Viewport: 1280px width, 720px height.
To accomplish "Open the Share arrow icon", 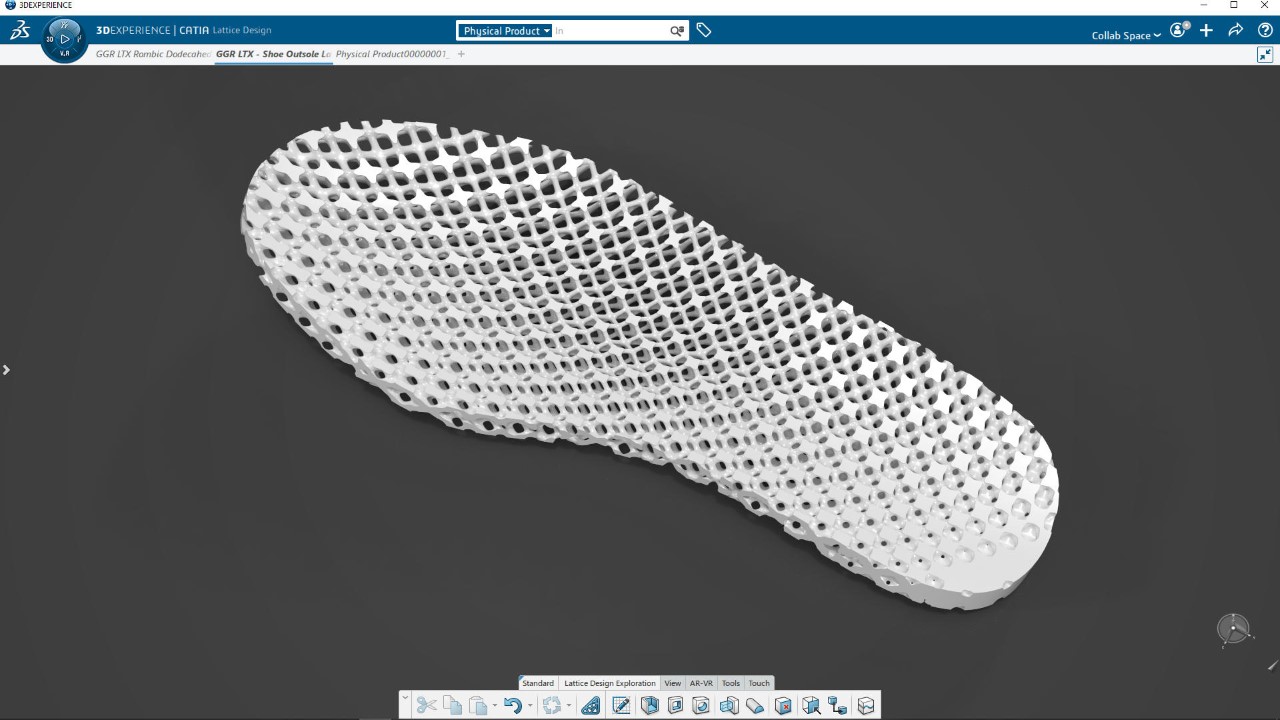I will 1236,31.
